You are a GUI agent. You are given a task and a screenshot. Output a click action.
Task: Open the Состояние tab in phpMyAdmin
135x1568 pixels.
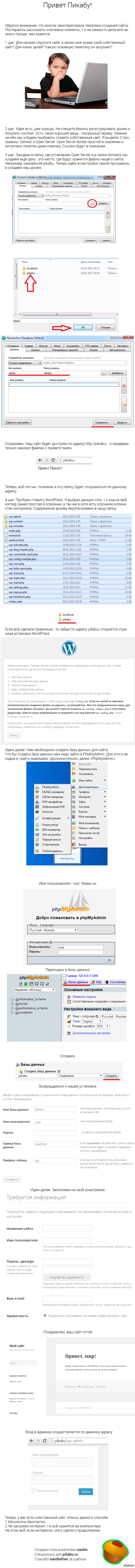tap(116, 982)
